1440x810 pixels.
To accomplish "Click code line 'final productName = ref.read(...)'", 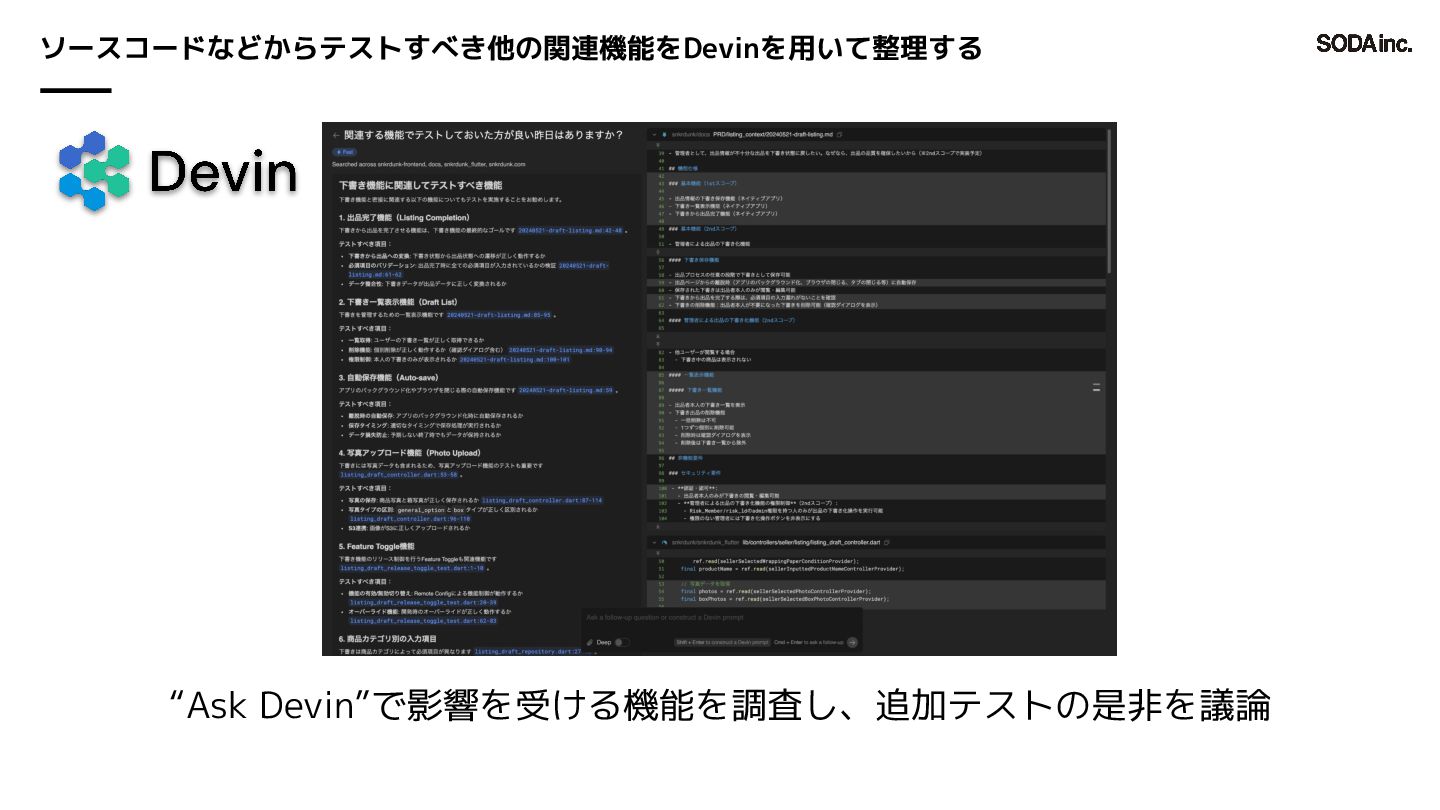I will point(792,568).
